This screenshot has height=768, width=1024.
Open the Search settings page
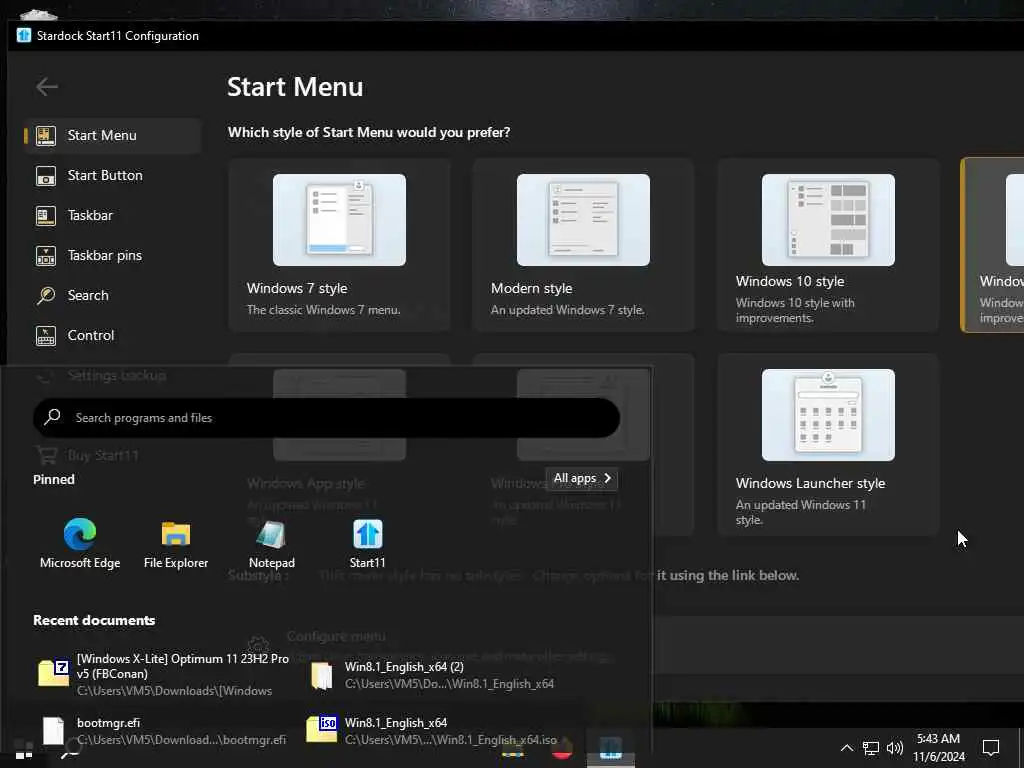pos(112,295)
